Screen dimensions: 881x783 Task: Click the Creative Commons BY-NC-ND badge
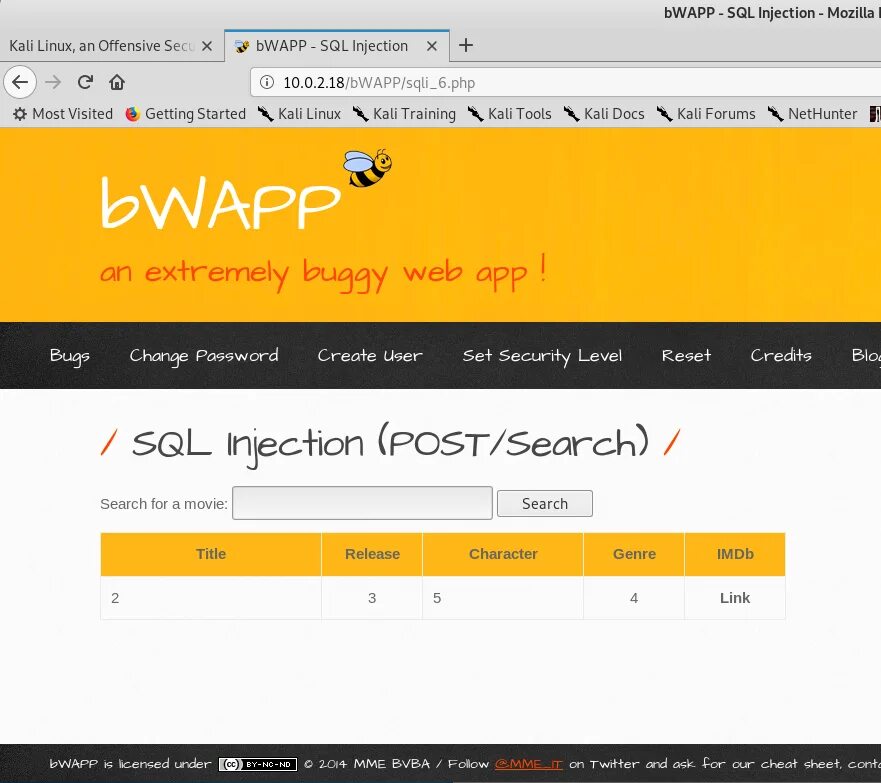pyautogui.click(x=258, y=764)
